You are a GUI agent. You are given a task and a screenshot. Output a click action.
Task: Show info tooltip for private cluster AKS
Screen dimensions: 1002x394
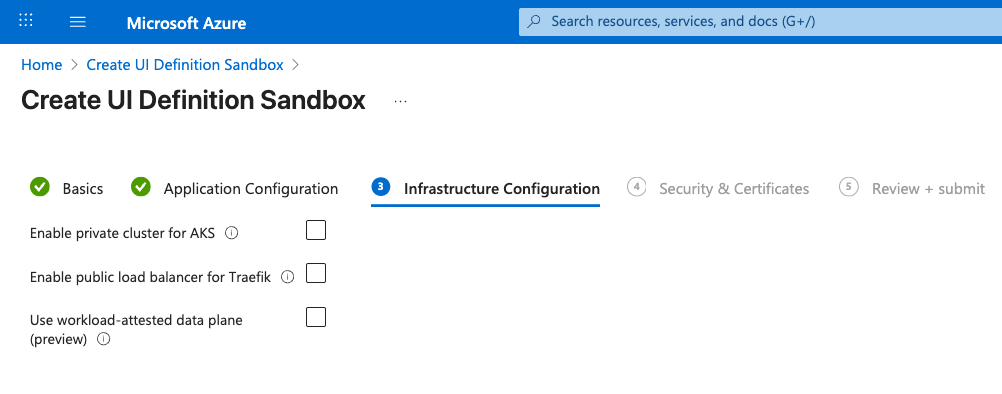(x=232, y=233)
